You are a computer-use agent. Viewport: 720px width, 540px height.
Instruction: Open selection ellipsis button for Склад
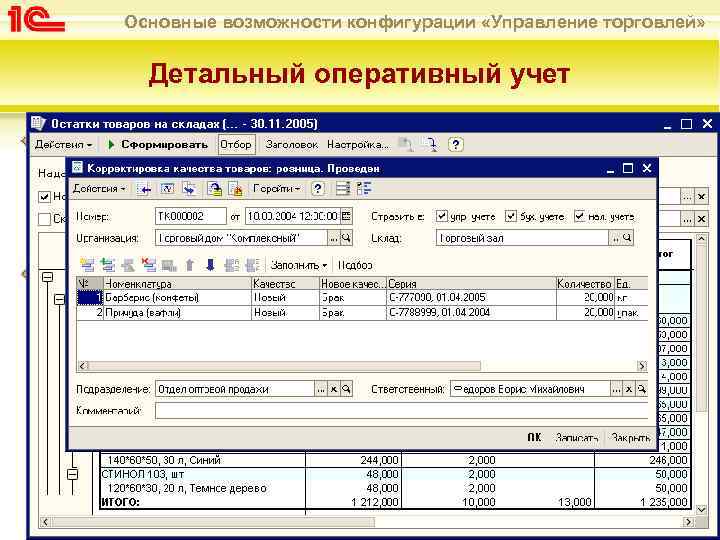click(615, 238)
